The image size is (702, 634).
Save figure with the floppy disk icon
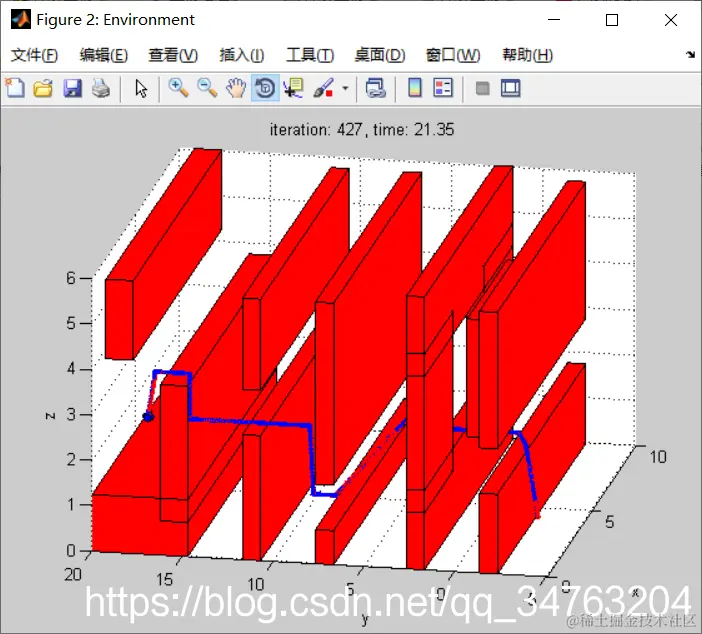(x=72, y=88)
